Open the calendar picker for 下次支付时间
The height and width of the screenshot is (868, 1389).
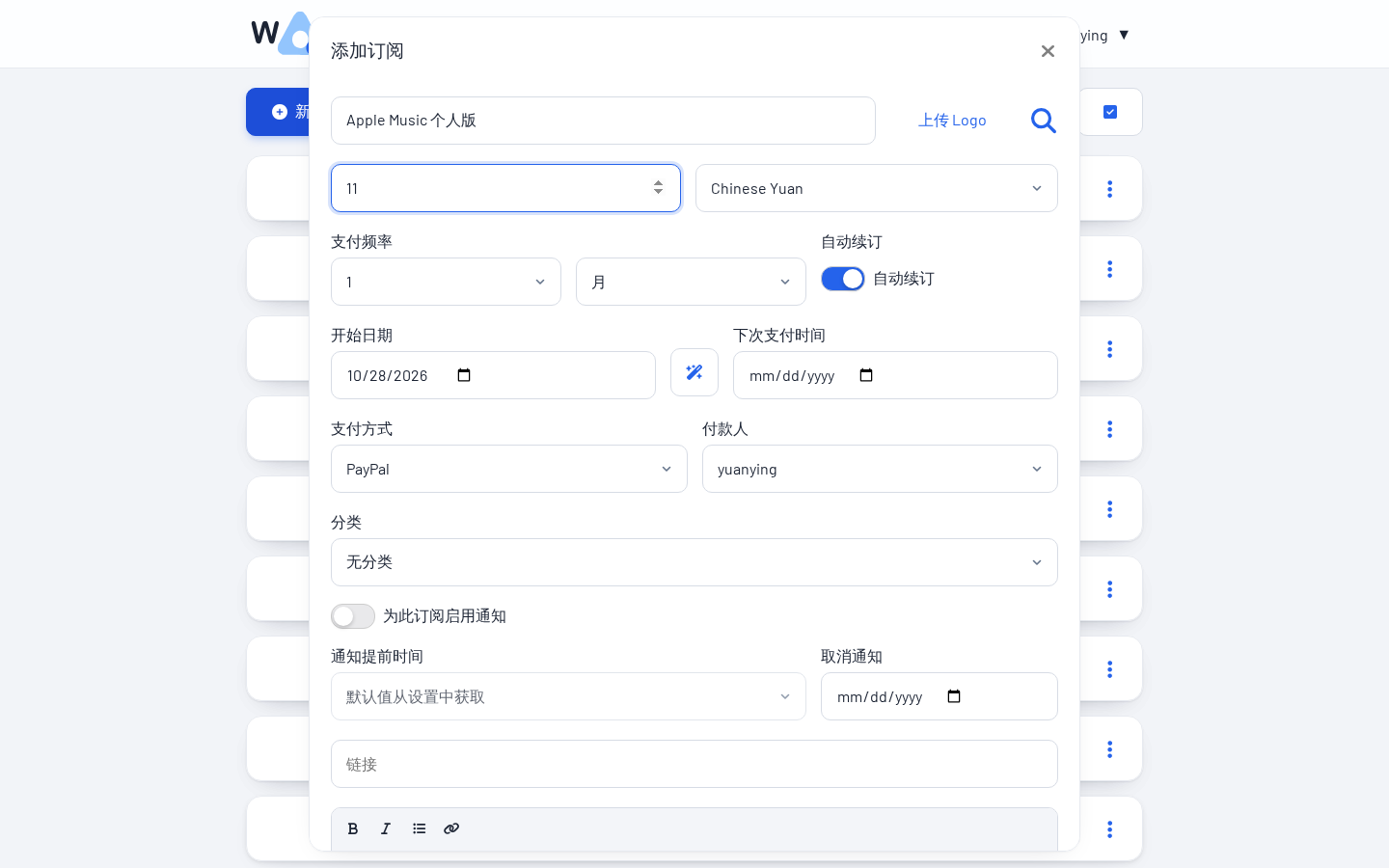pyautogui.click(x=866, y=375)
